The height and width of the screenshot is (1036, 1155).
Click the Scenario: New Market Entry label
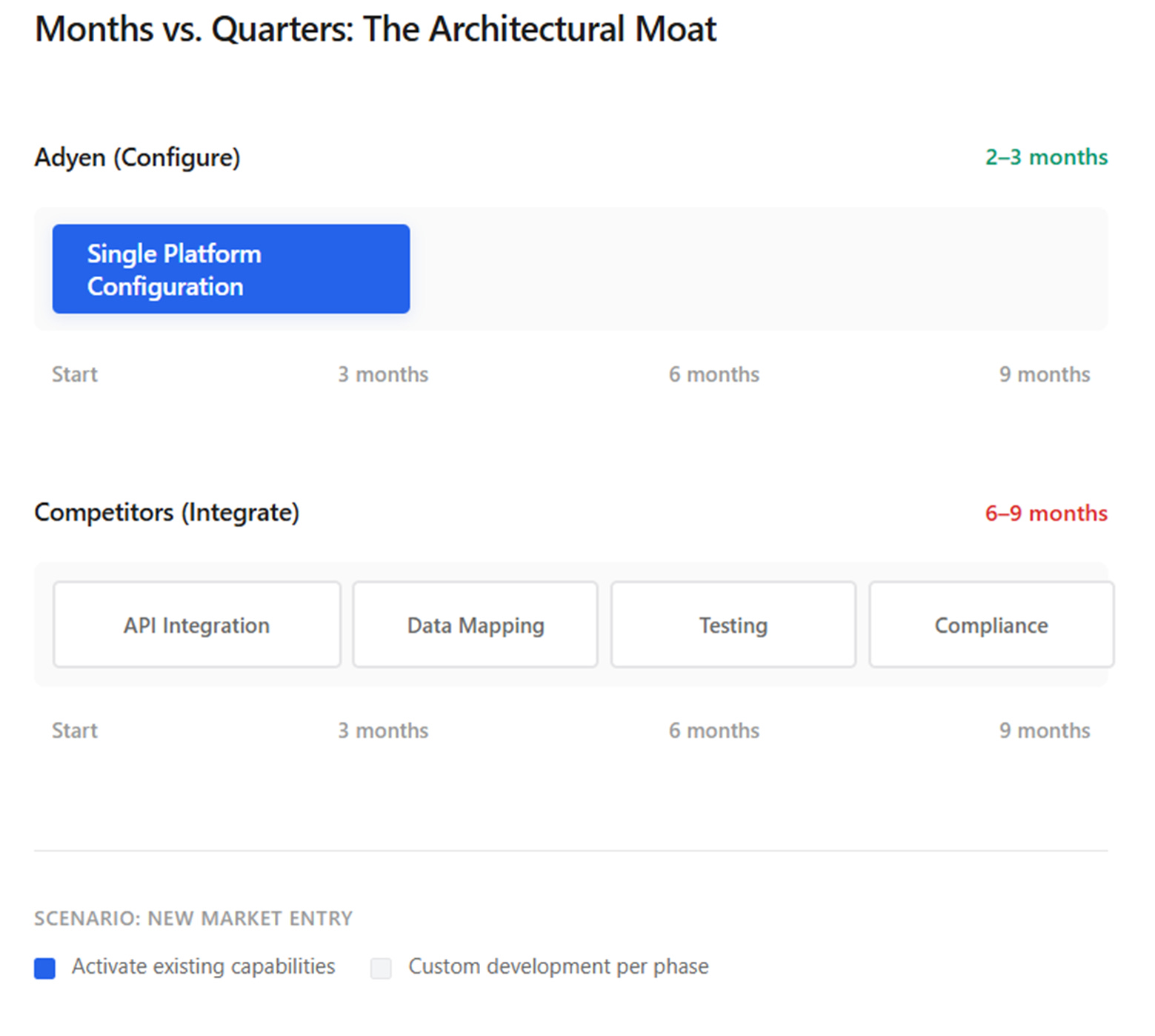click(193, 918)
